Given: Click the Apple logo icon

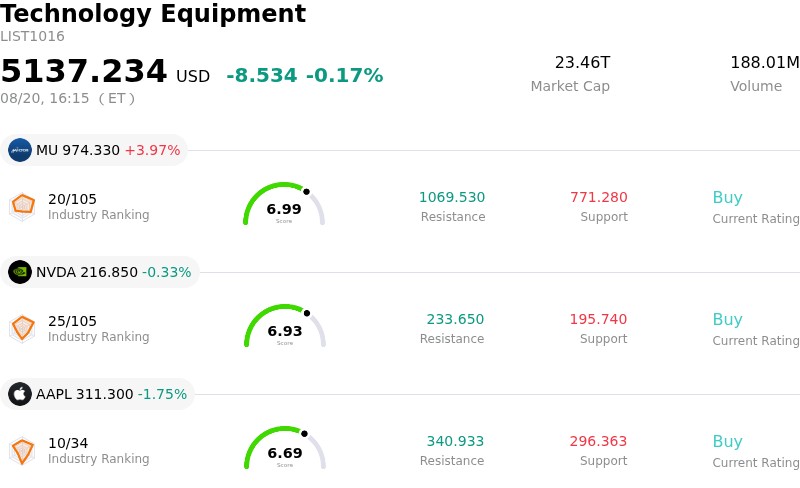Looking at the screenshot, I should [20, 394].
